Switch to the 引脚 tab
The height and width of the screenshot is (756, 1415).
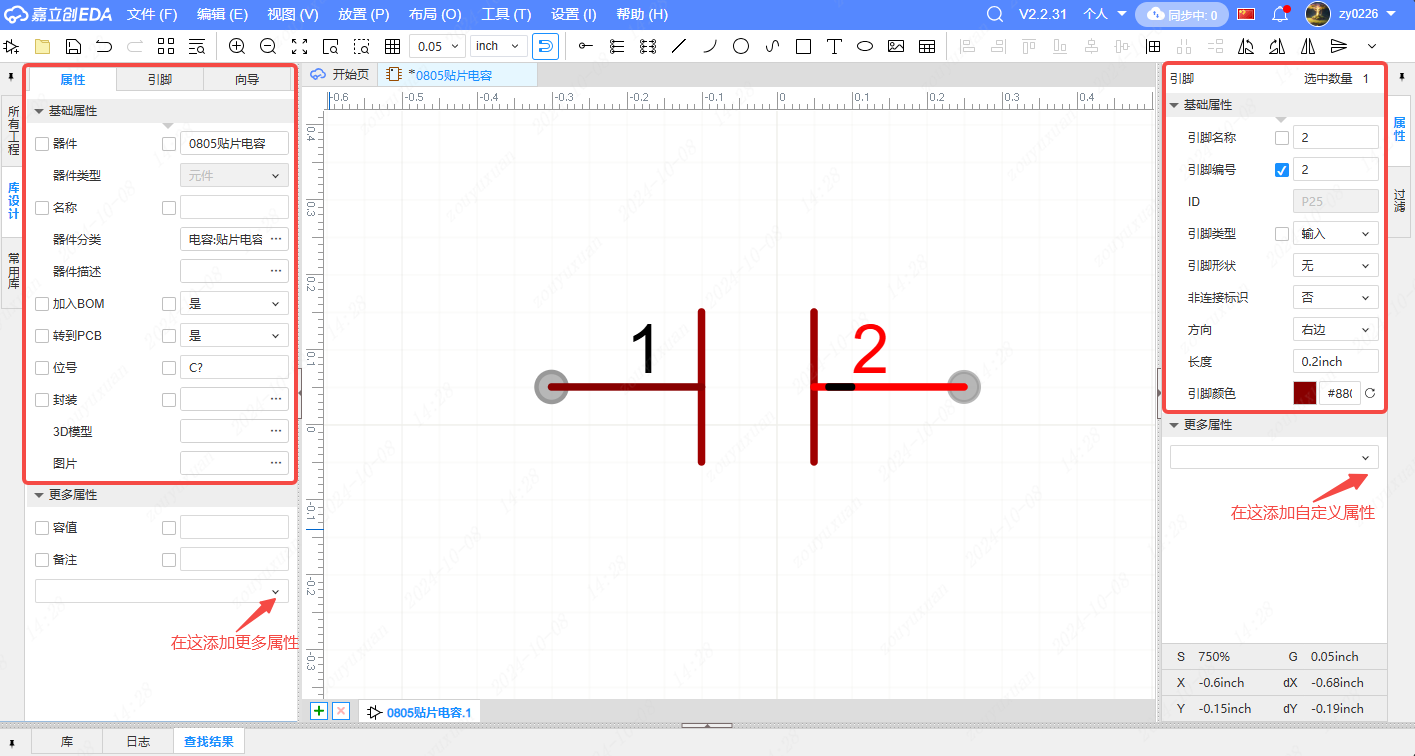[x=159, y=80]
